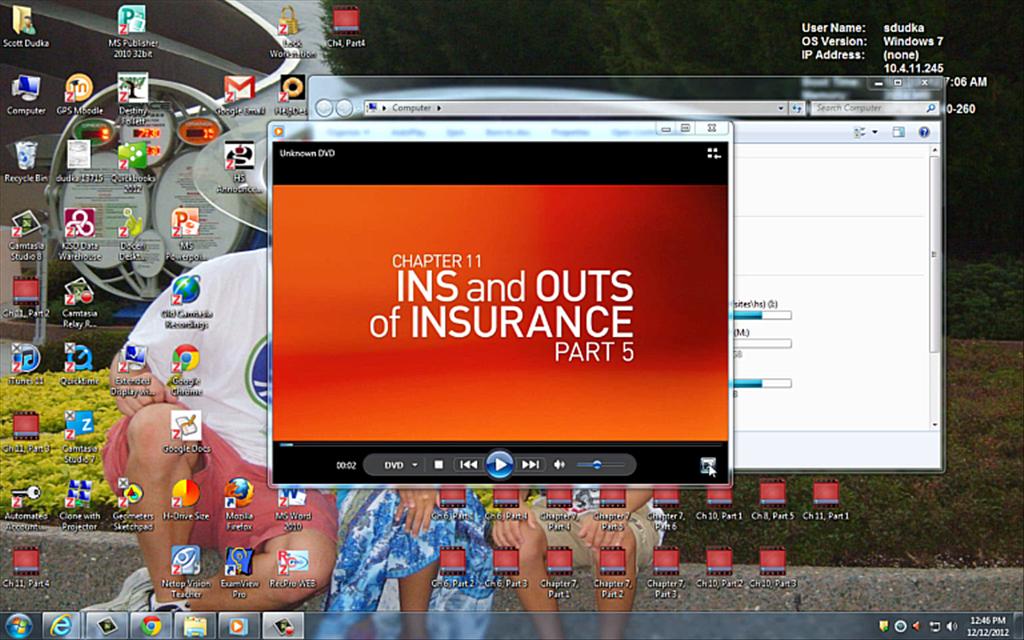Open the Scott Dudka folder icon
1024x640 pixels.
point(26,27)
